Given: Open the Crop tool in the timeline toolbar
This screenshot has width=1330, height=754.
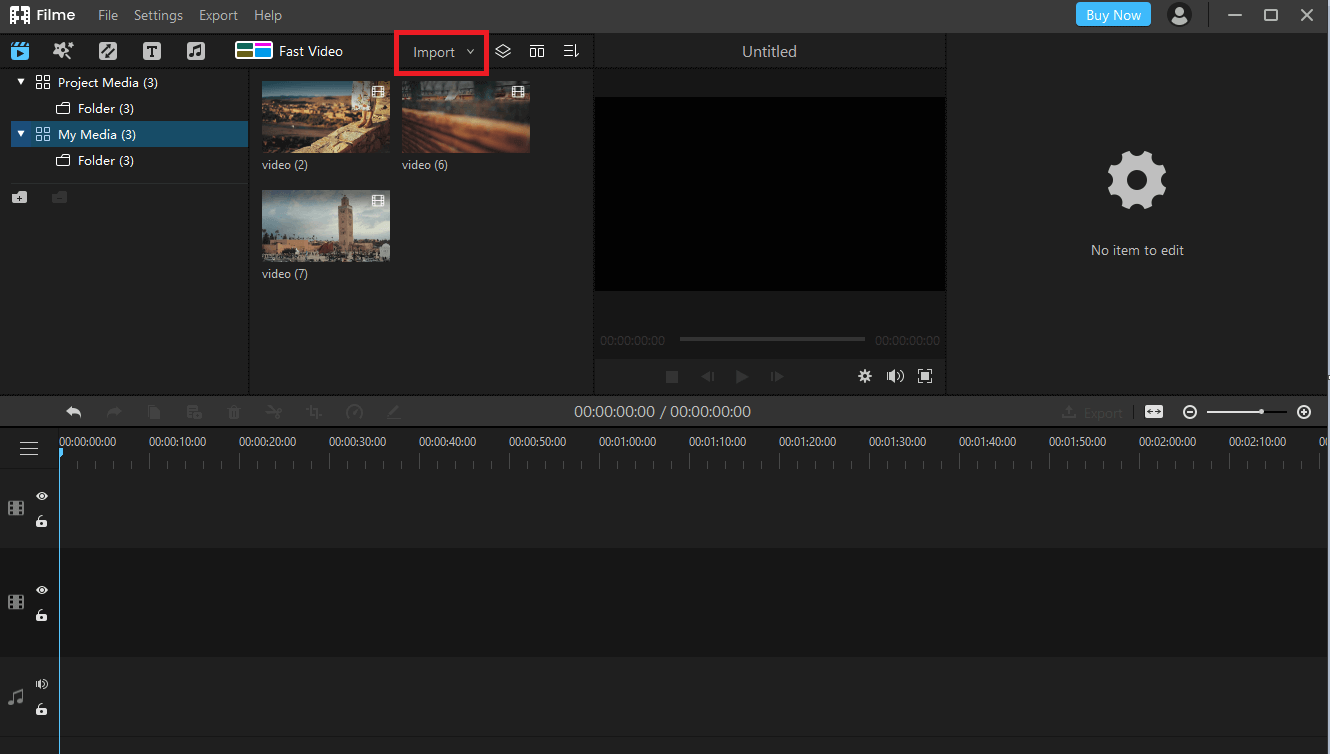Looking at the screenshot, I should tap(313, 411).
